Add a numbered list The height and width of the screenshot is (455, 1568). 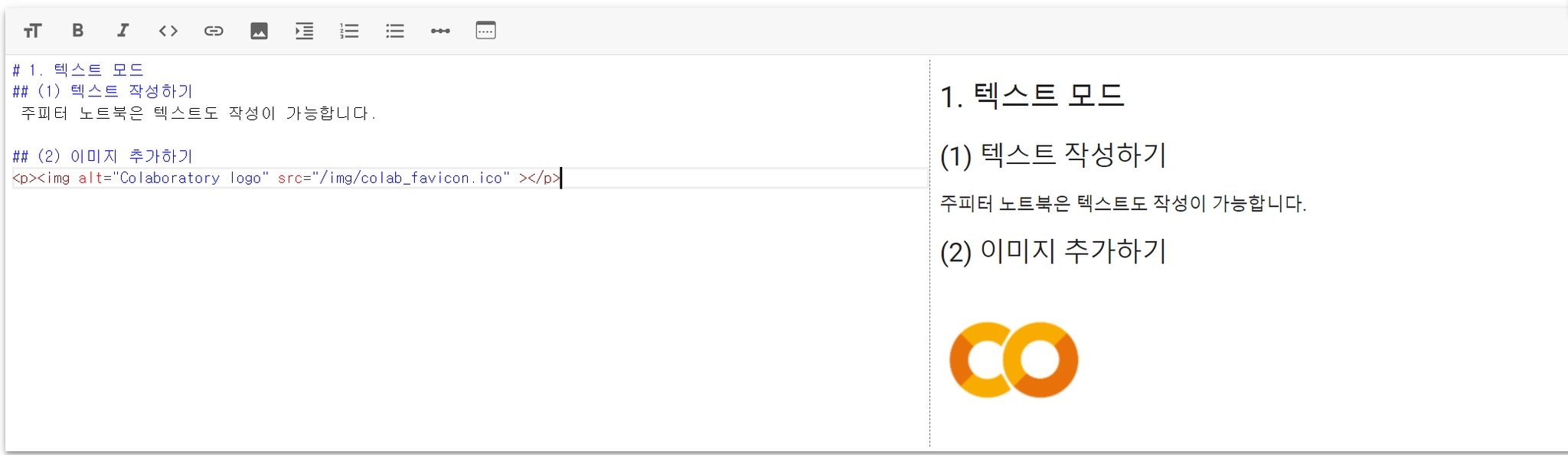[349, 31]
